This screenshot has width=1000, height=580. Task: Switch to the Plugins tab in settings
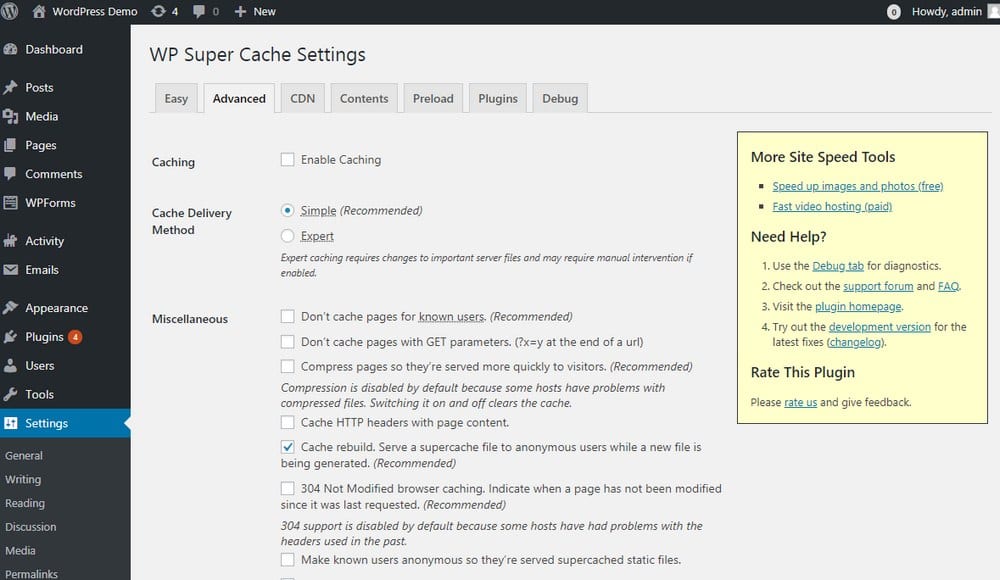pyautogui.click(x=498, y=98)
